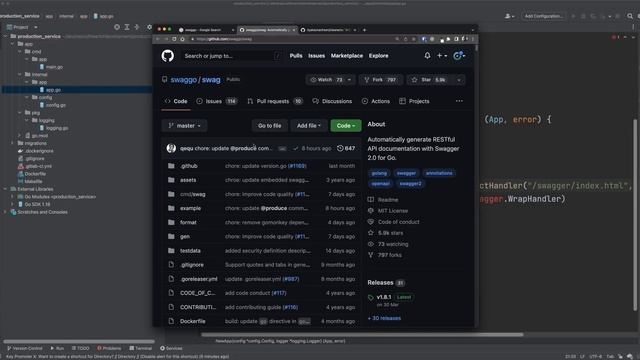640x360 pixels.
Task: Focus the Search or jump to field
Action: click(232, 56)
